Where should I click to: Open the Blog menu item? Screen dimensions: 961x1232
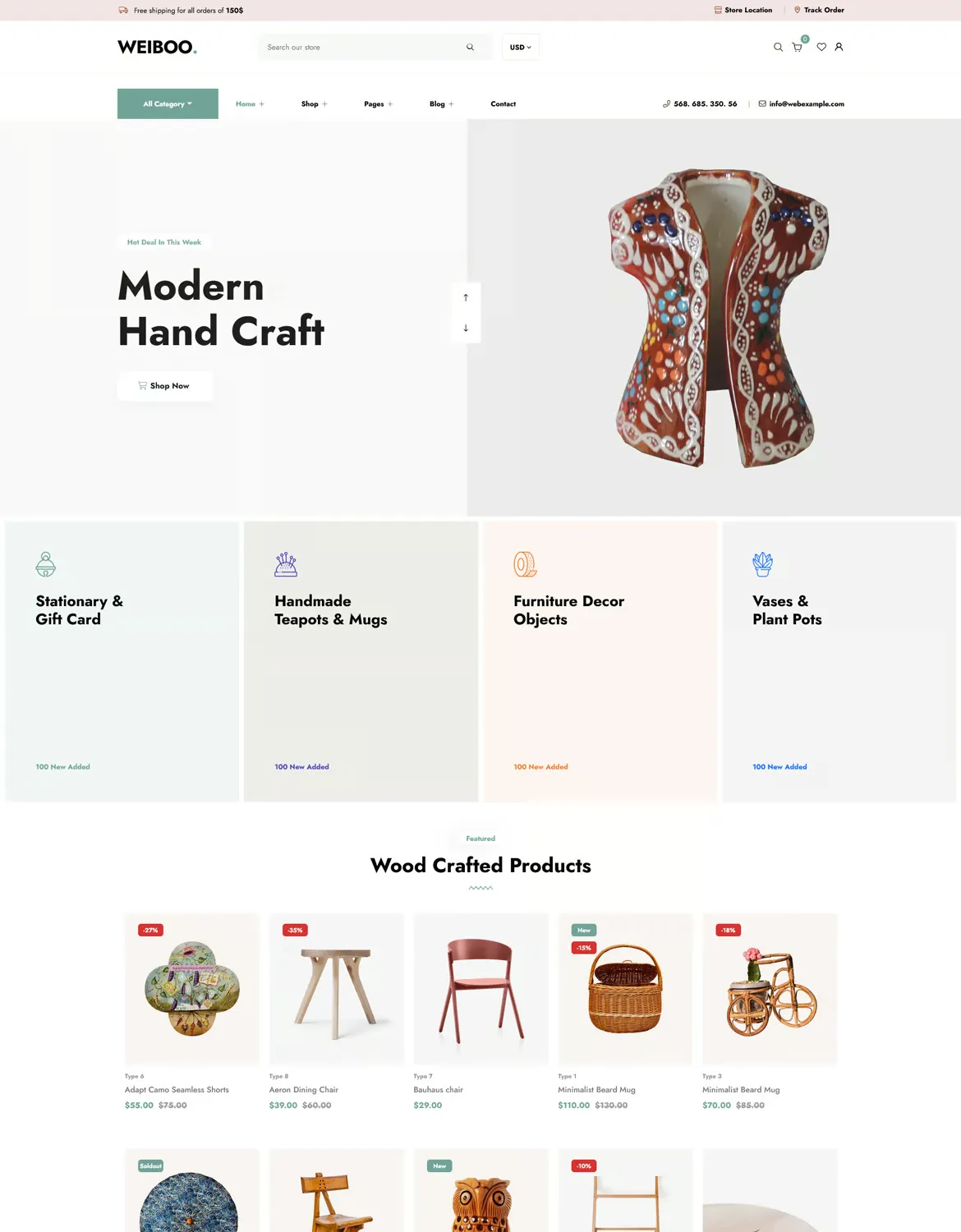(441, 103)
